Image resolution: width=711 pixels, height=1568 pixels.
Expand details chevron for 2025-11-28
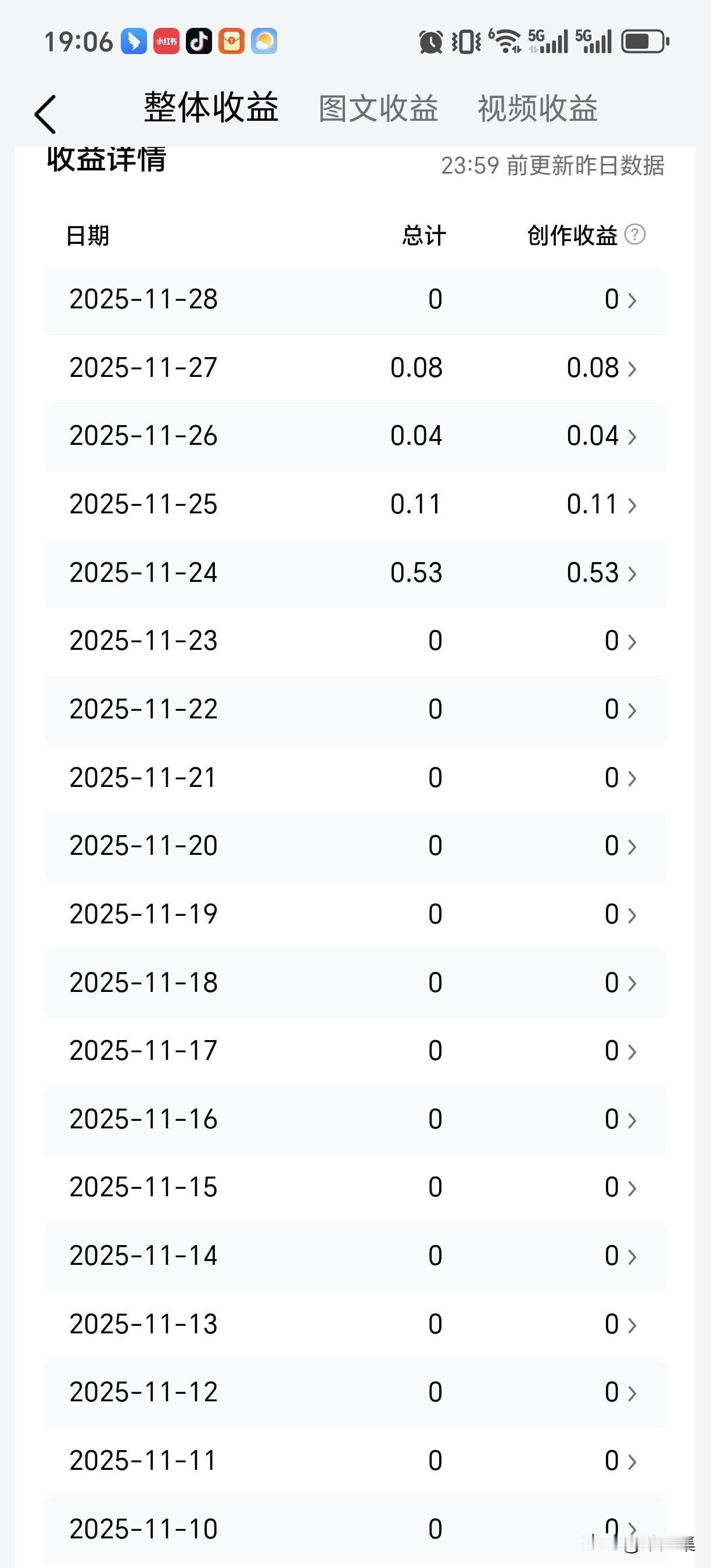tap(632, 300)
